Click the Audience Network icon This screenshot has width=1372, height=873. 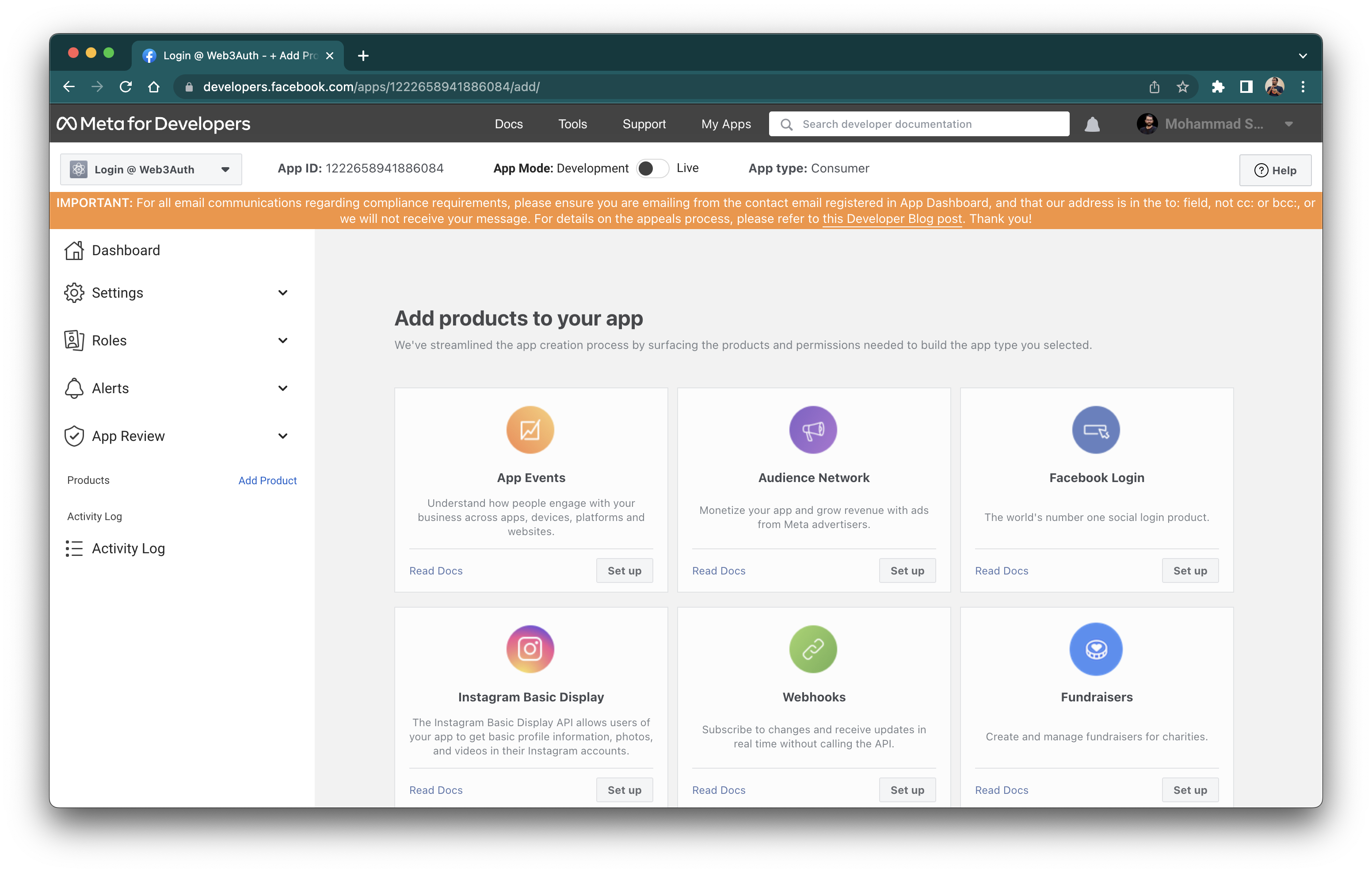813,430
